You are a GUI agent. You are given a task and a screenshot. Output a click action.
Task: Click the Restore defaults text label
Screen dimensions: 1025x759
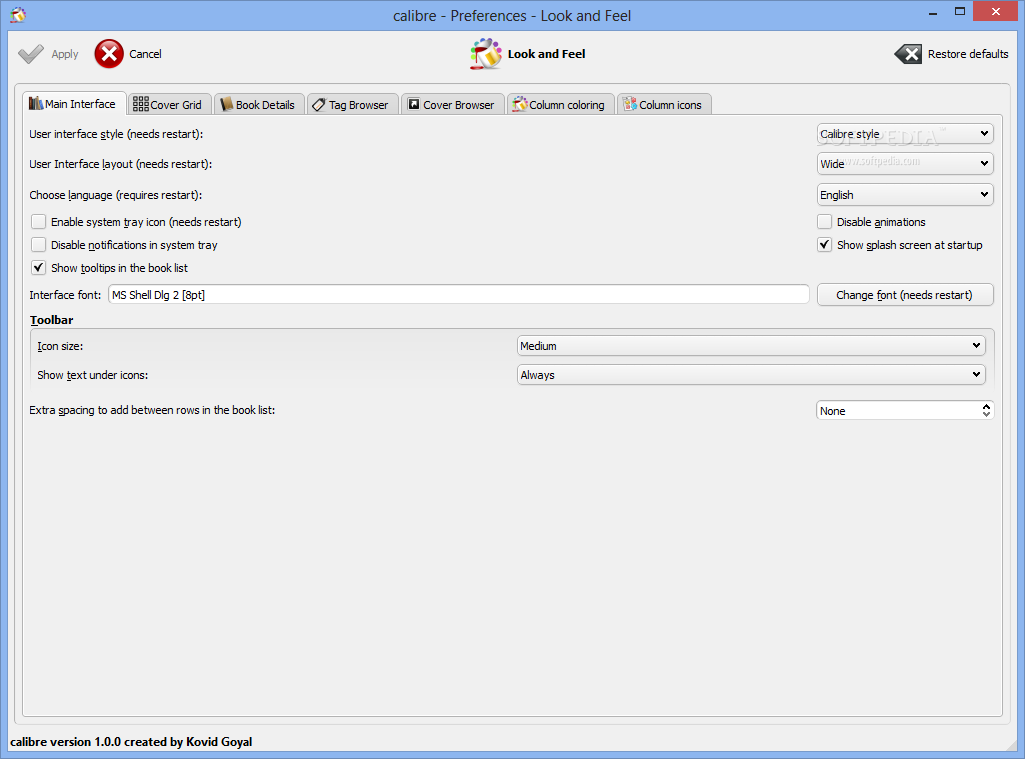click(968, 54)
